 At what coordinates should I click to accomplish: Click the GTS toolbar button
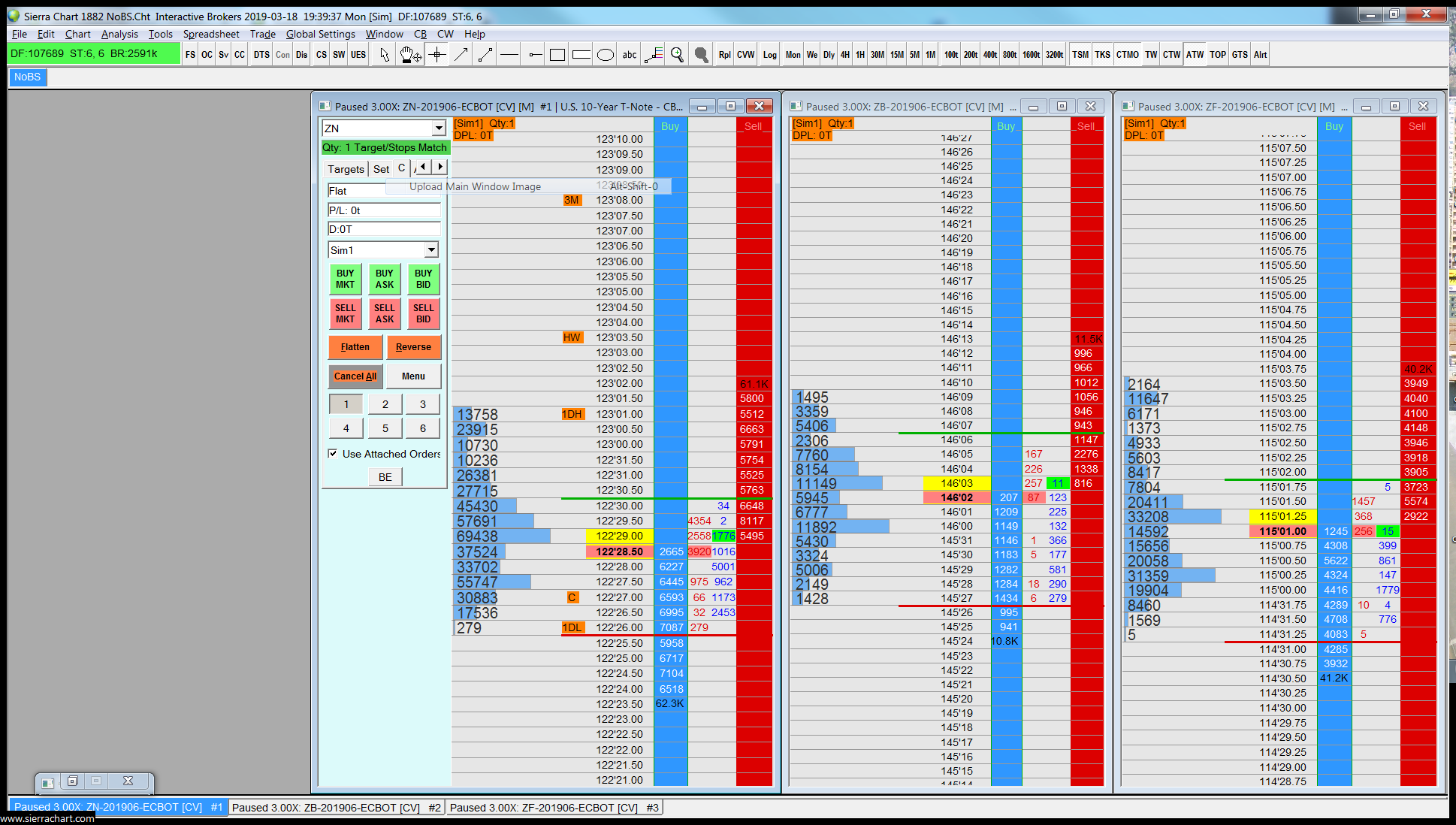1240,55
